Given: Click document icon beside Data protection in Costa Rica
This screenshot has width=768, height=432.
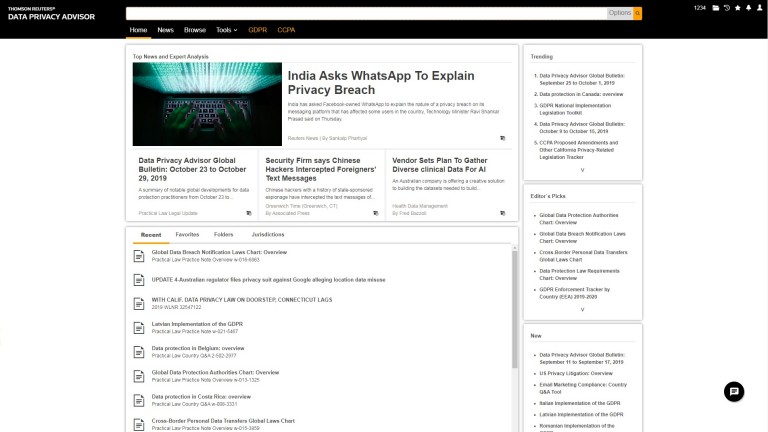Looking at the screenshot, I should point(139,400).
